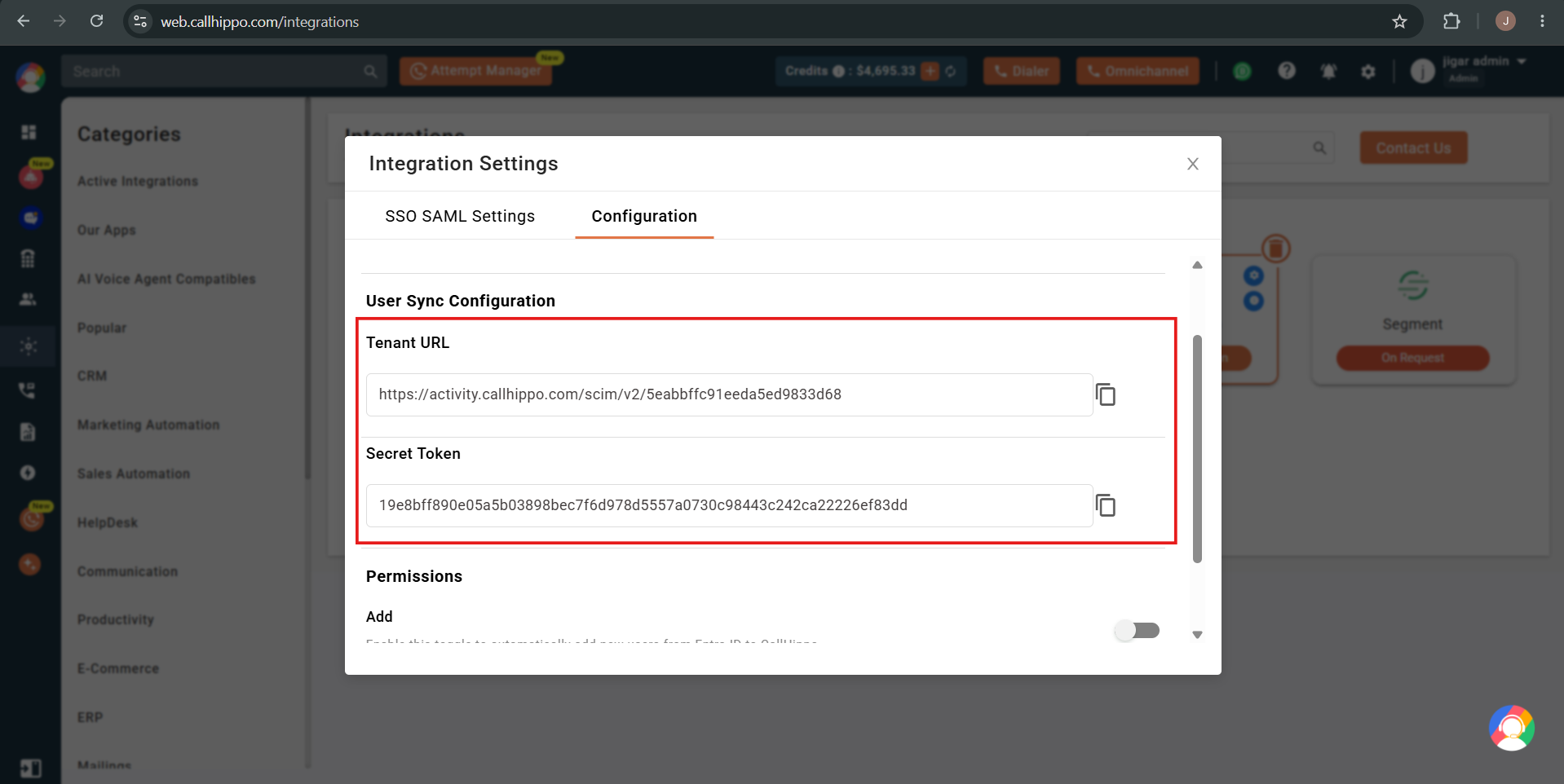Screen dimensions: 1564x784
Task: Open the Chrome profile avatar
Action: tap(1505, 21)
